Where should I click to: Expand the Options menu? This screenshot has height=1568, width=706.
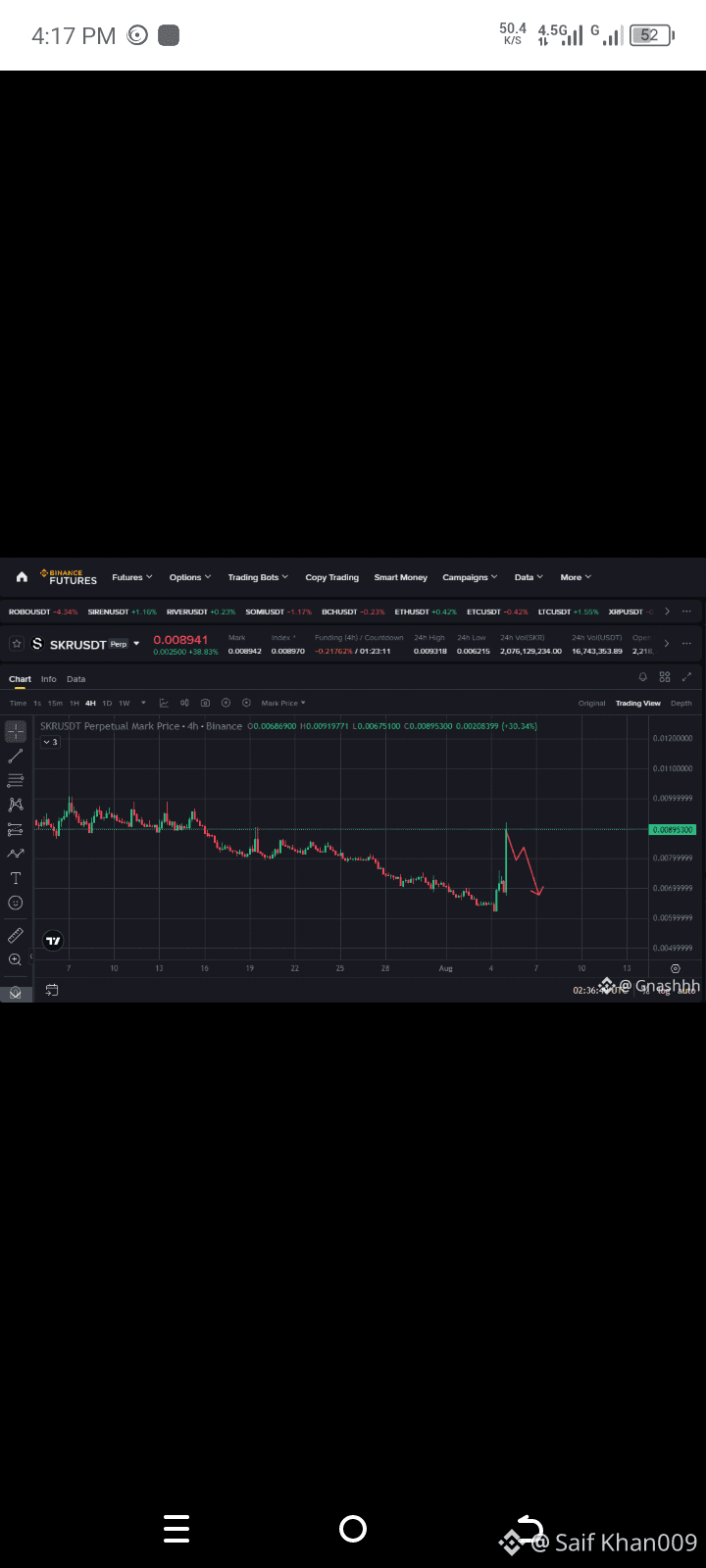point(189,577)
